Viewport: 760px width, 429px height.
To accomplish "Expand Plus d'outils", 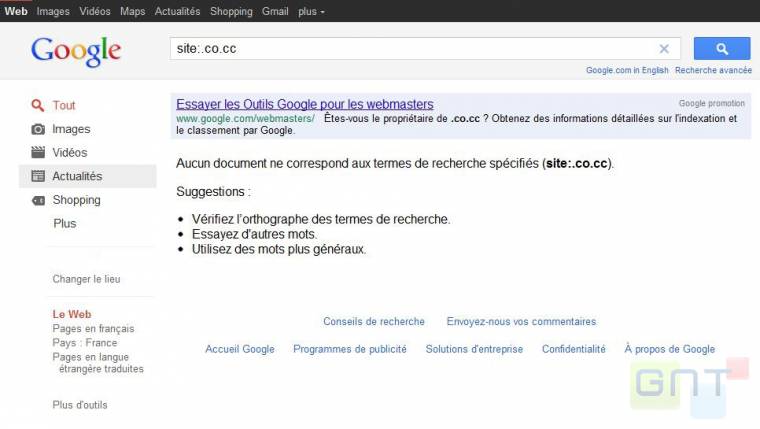I will 80,405.
